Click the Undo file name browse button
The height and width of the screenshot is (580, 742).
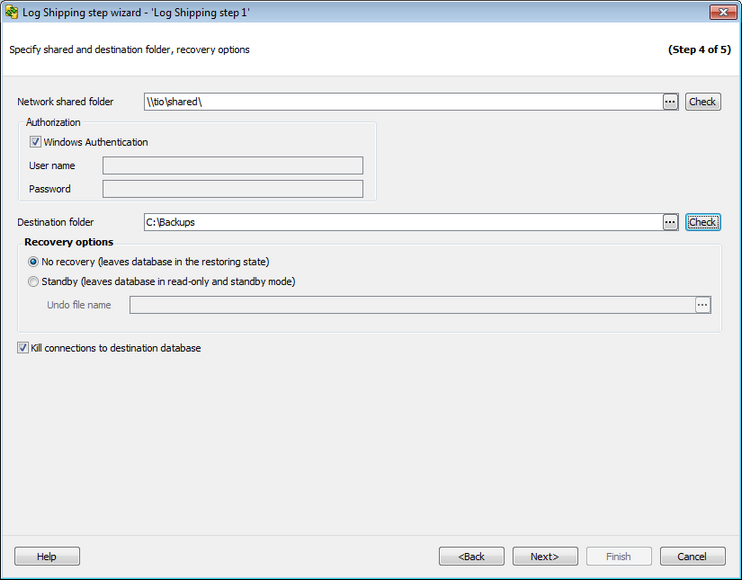pos(702,305)
